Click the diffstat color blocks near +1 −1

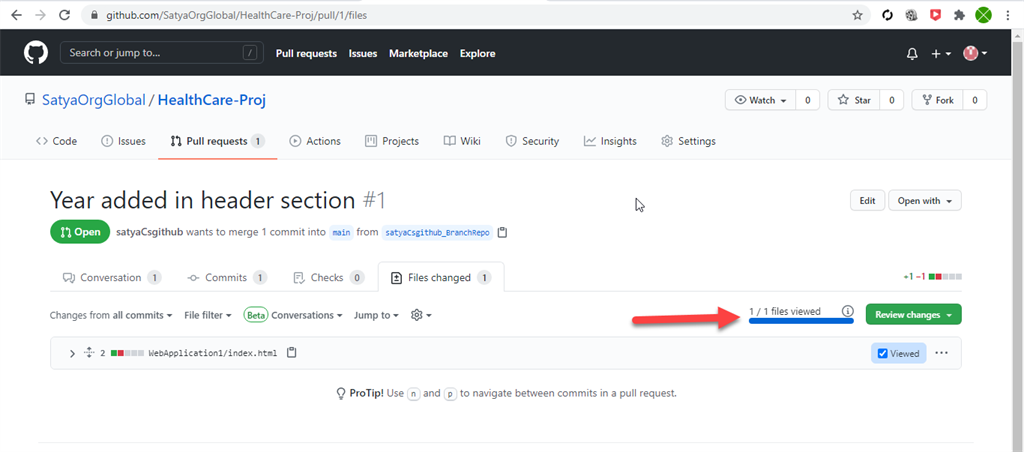pyautogui.click(x=945, y=277)
